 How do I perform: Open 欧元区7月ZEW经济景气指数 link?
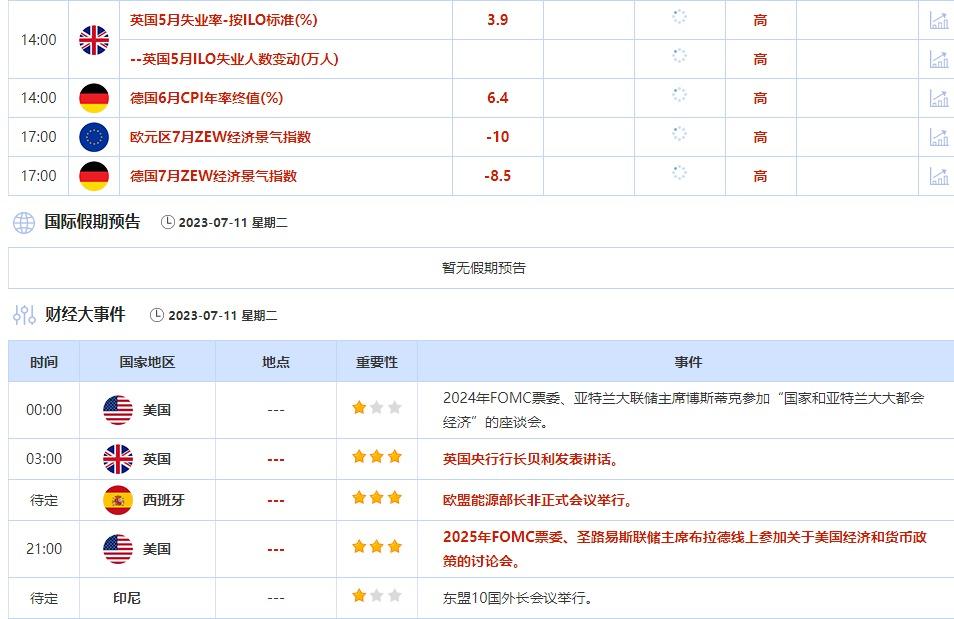(x=220, y=137)
